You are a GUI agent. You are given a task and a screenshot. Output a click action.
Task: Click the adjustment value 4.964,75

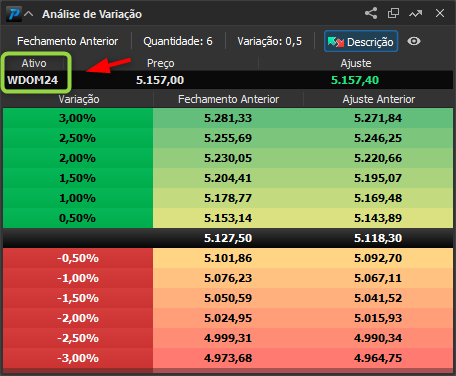coord(378,358)
